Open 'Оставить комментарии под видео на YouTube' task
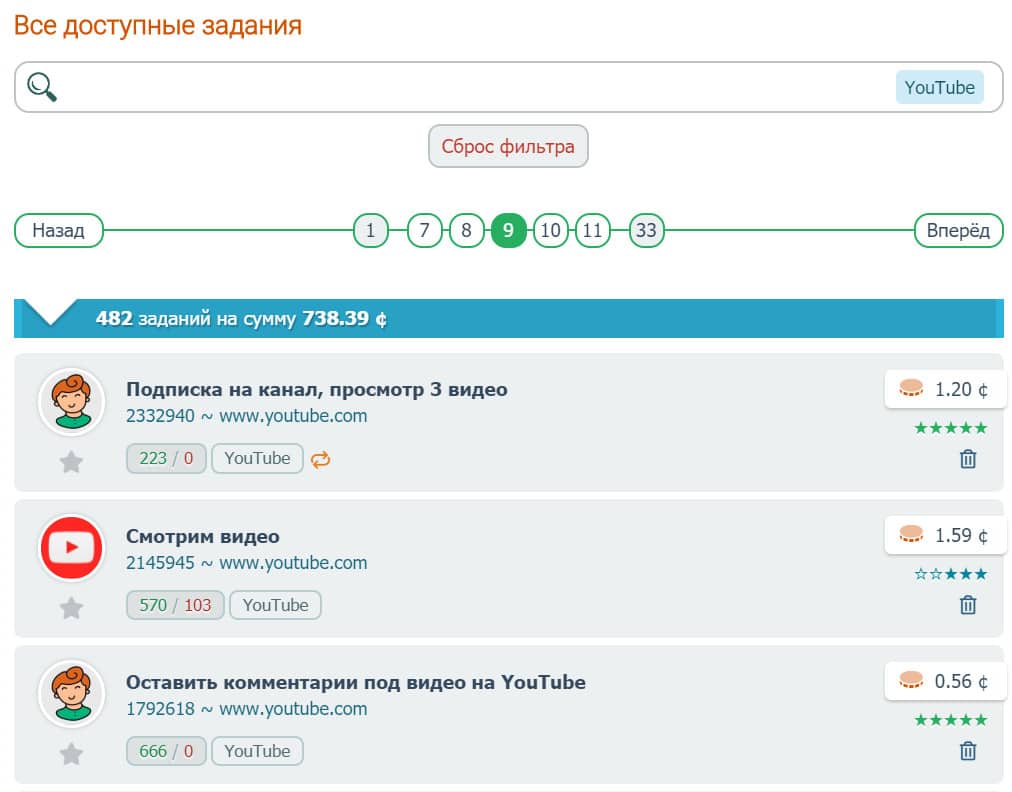The image size is (1012, 792). point(355,682)
